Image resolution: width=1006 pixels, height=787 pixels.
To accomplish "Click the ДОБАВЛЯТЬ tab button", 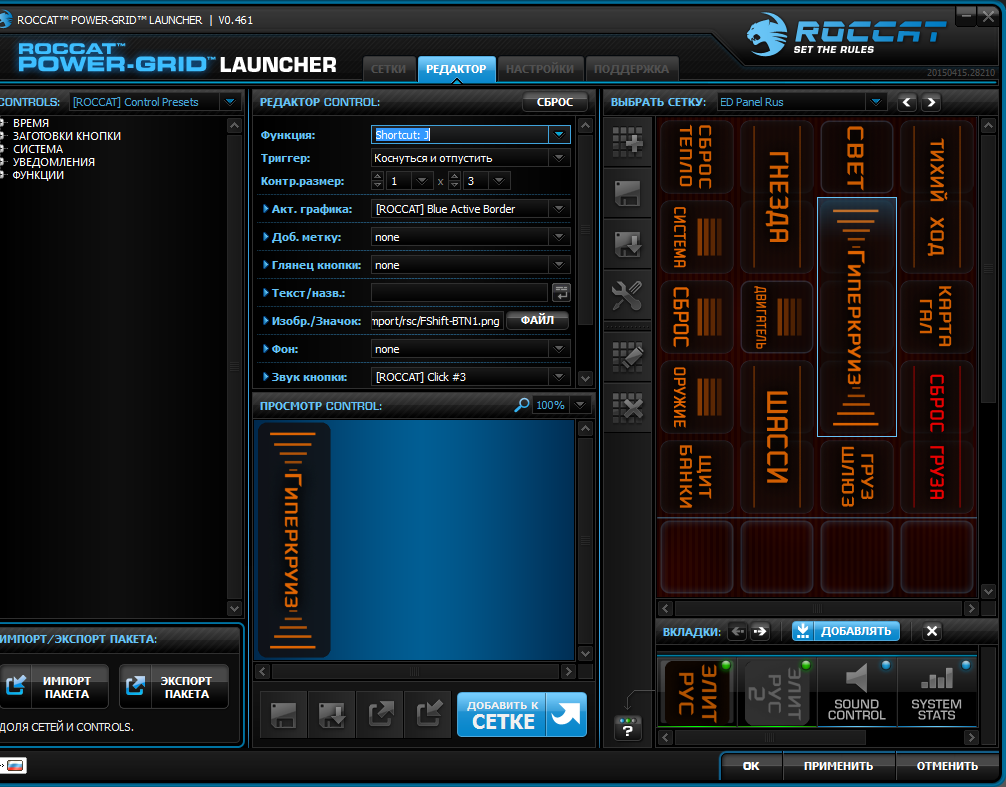I will pyautogui.click(x=846, y=631).
